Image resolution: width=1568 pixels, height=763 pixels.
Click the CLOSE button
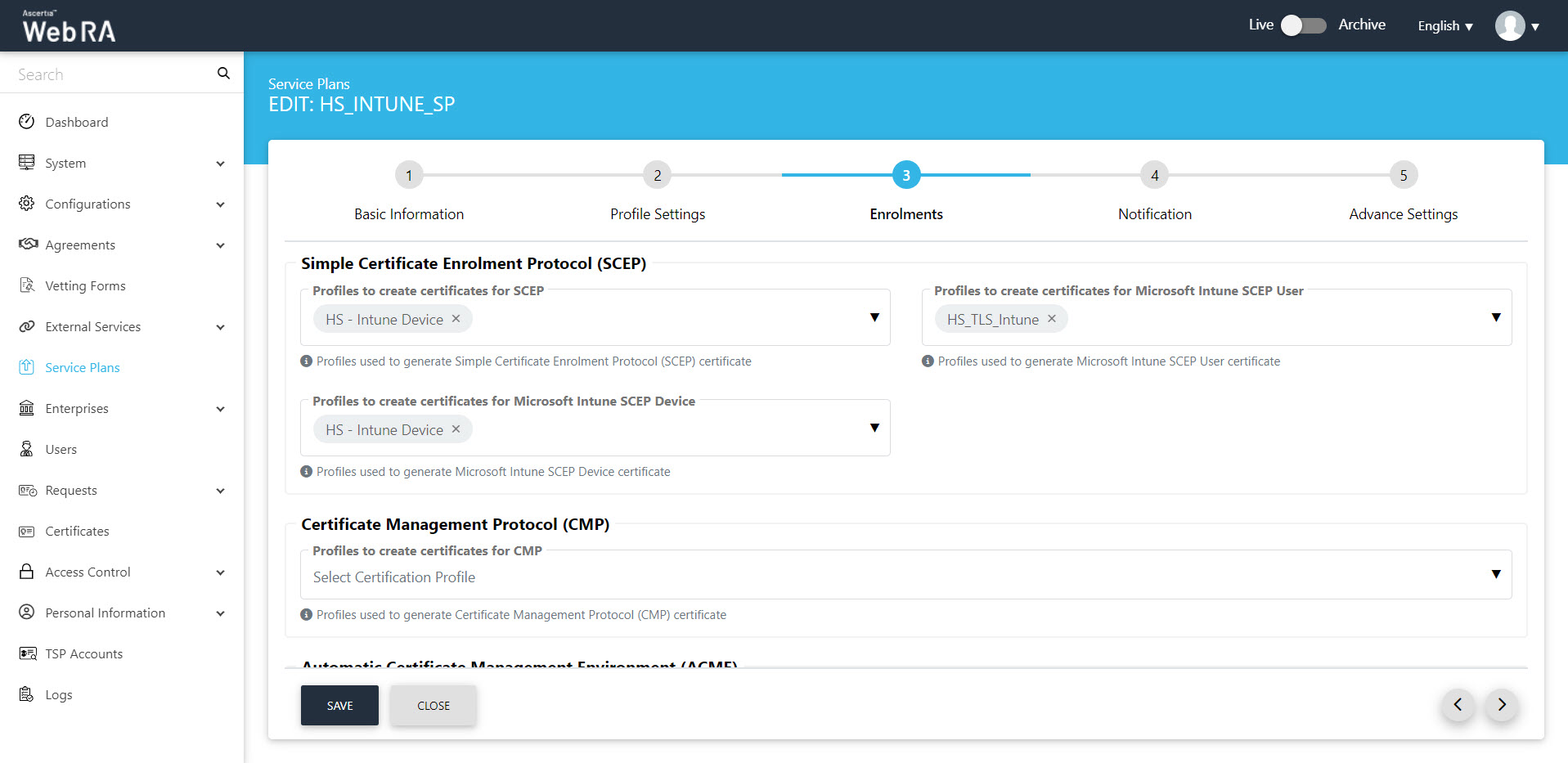pyautogui.click(x=433, y=705)
